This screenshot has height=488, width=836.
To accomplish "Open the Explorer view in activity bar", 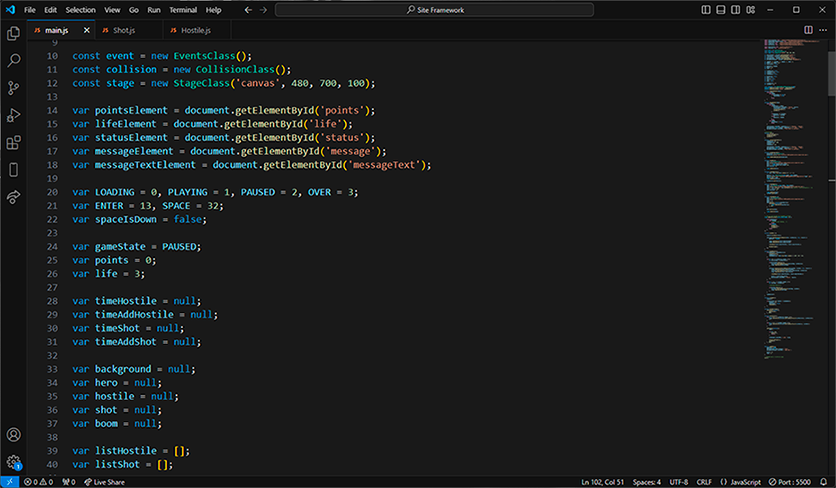I will (x=14, y=33).
